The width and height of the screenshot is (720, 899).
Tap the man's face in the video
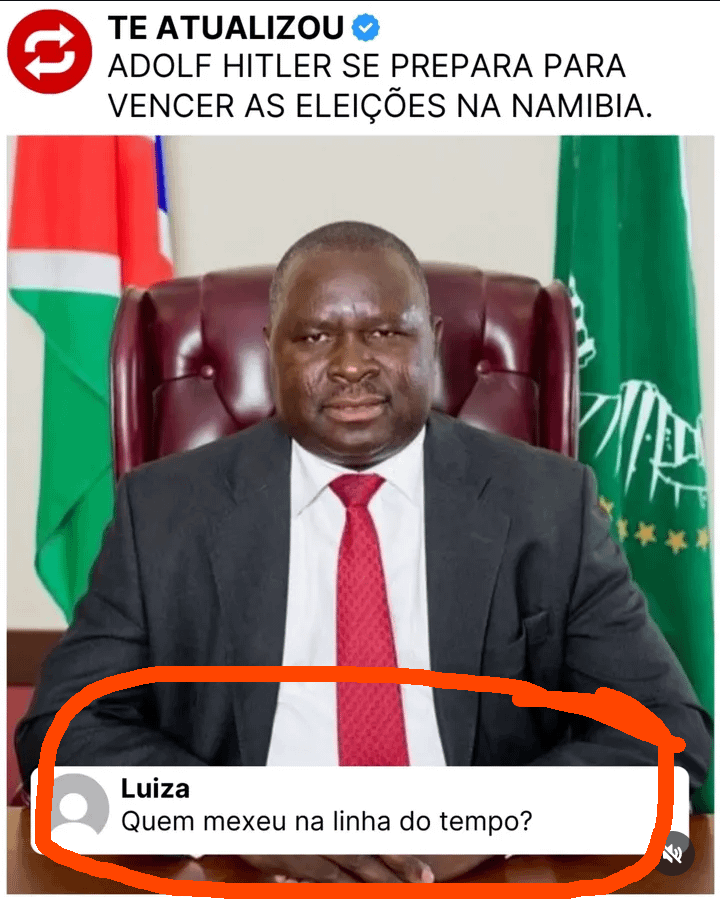351,350
